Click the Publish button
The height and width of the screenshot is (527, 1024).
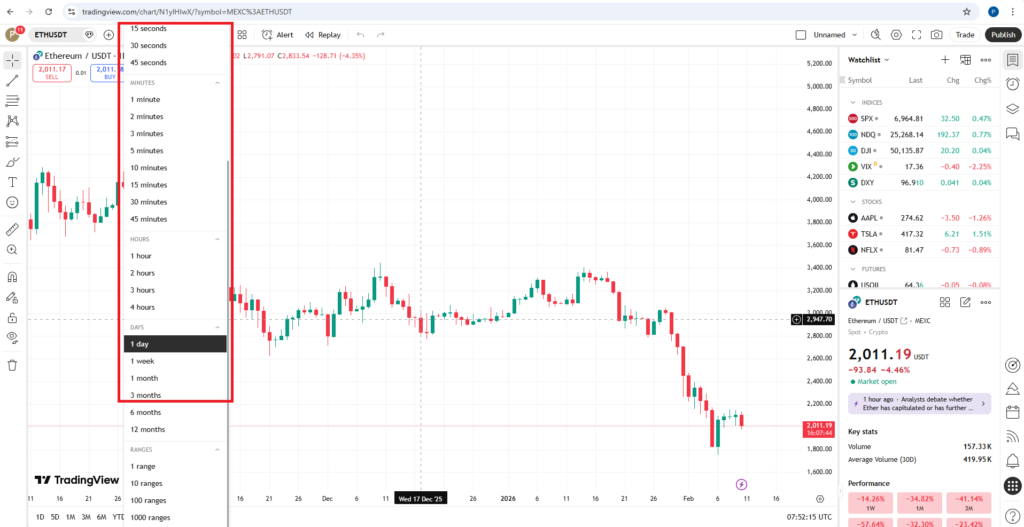(1002, 34)
